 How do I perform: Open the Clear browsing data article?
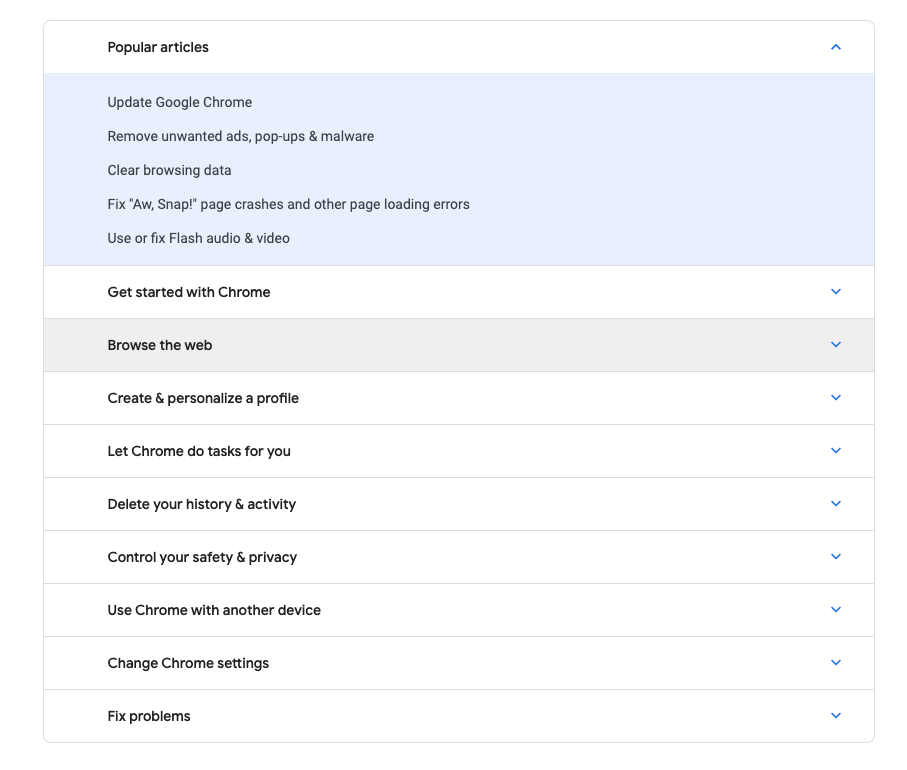tap(169, 170)
